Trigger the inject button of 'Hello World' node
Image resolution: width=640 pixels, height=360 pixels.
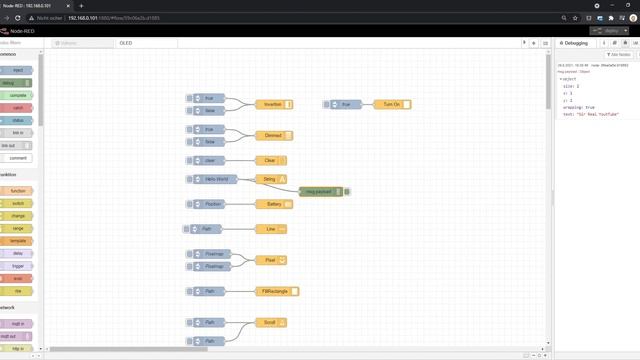tap(189, 179)
